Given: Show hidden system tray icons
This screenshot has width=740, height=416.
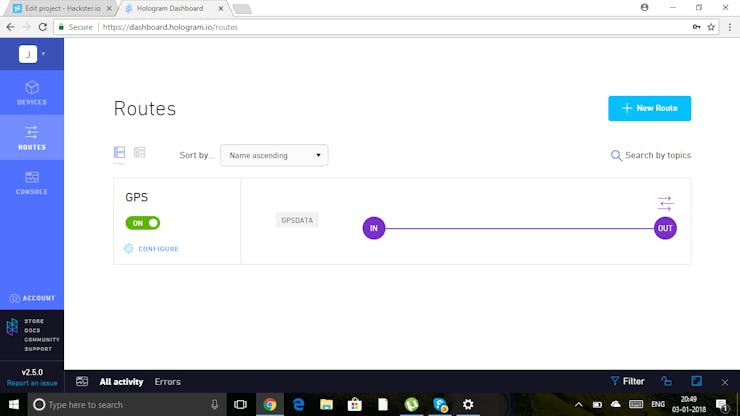Looking at the screenshot, I should coord(579,405).
